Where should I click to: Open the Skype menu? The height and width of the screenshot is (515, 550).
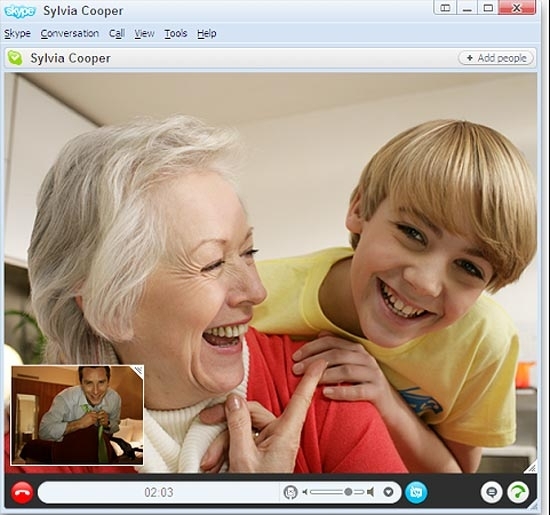pyautogui.click(x=17, y=34)
